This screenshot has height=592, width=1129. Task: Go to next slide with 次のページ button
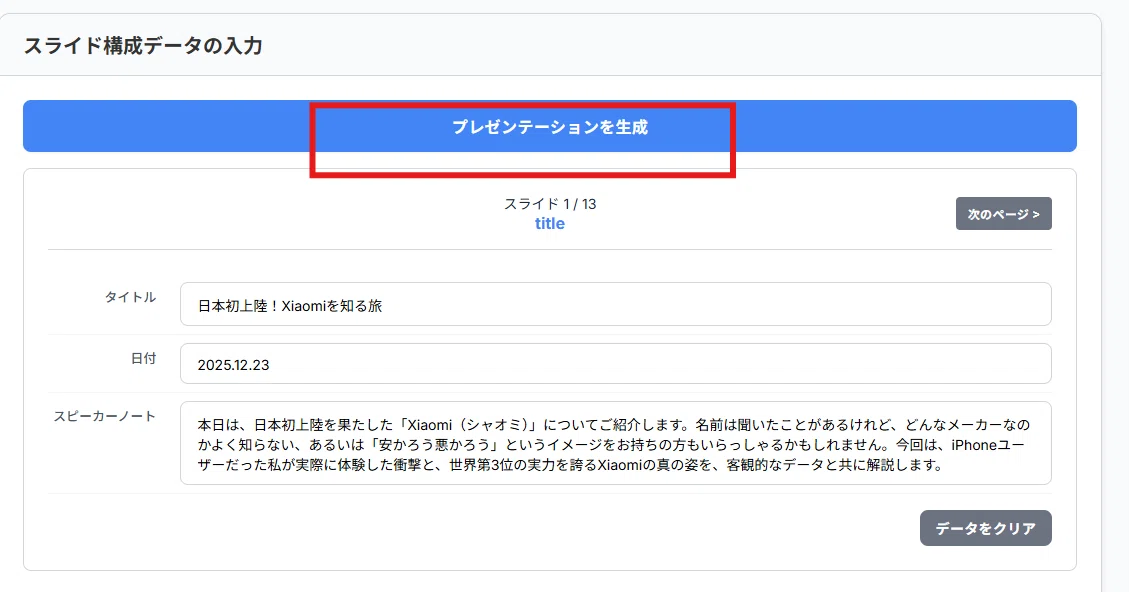pyautogui.click(x=1004, y=214)
